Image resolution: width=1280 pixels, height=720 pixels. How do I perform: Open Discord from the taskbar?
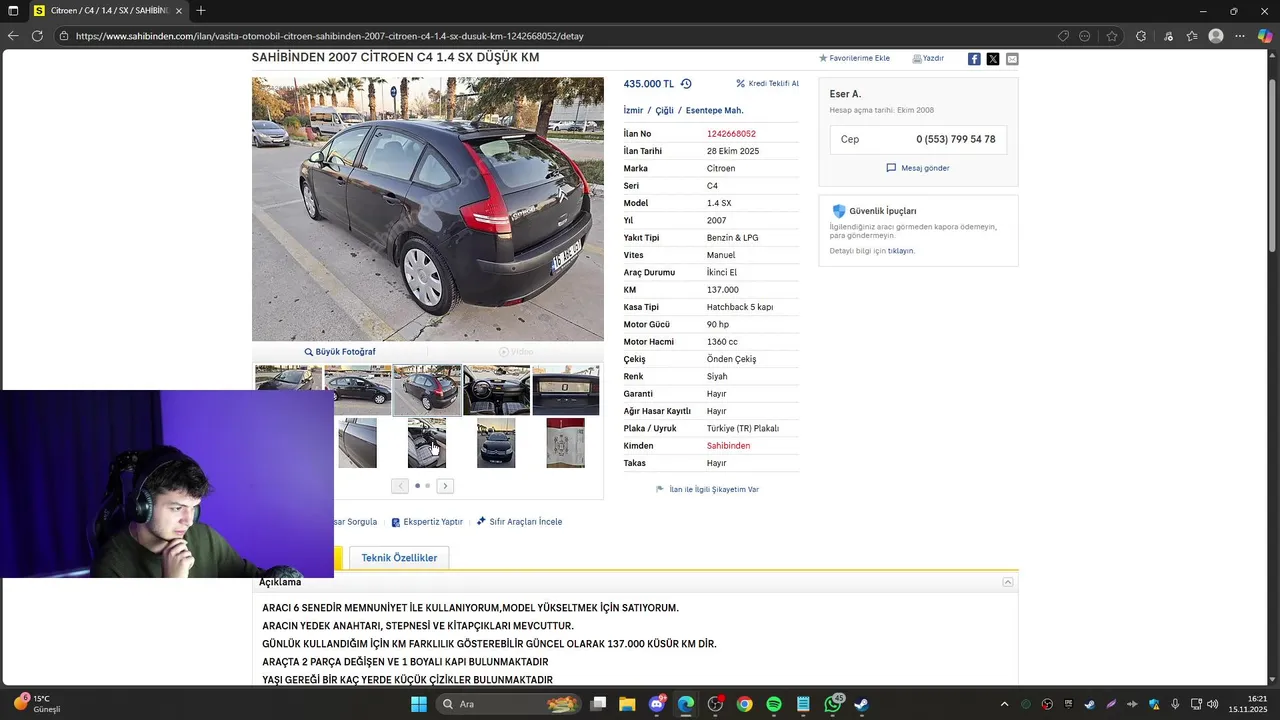tap(657, 704)
